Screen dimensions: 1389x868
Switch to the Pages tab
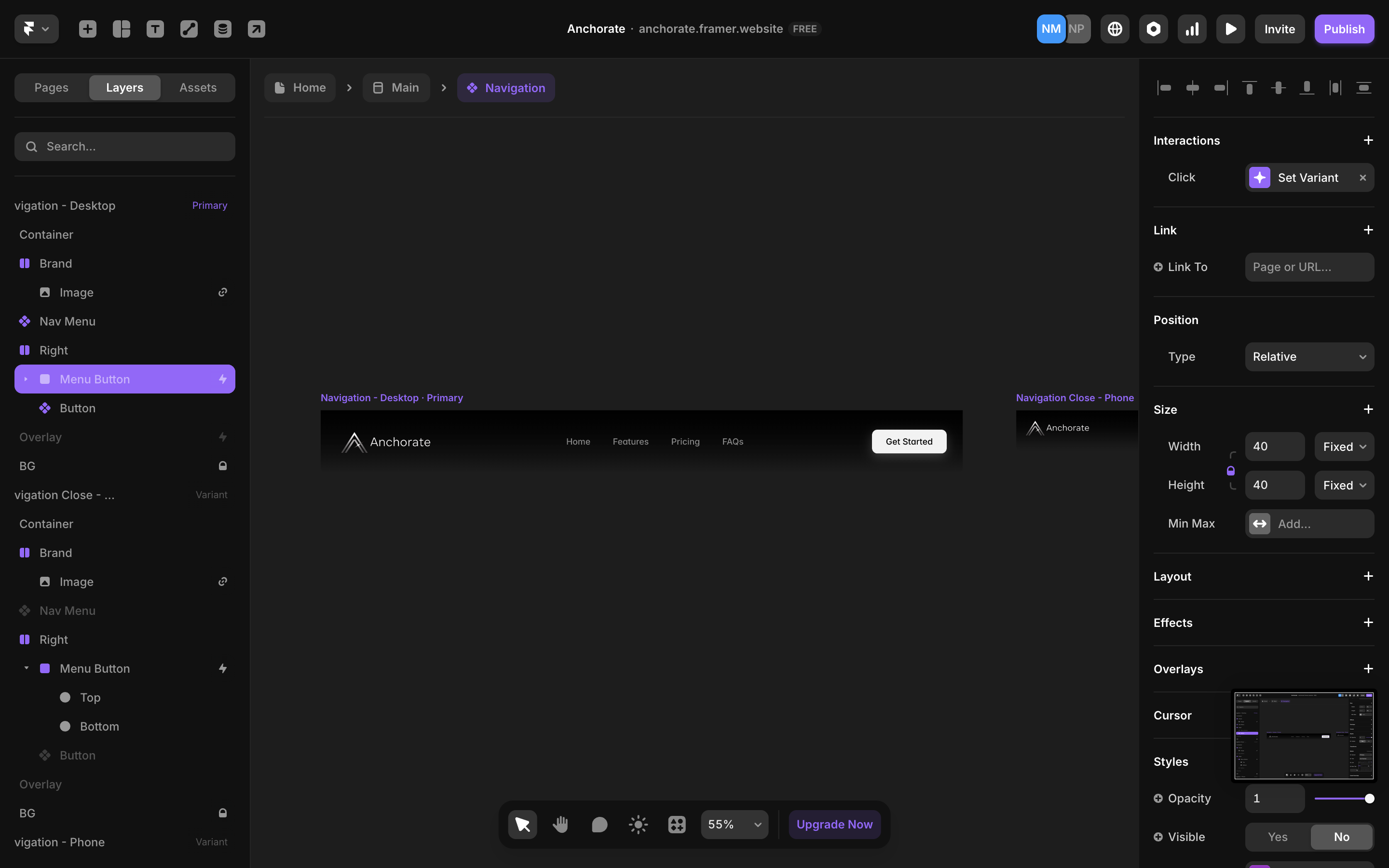(51, 88)
